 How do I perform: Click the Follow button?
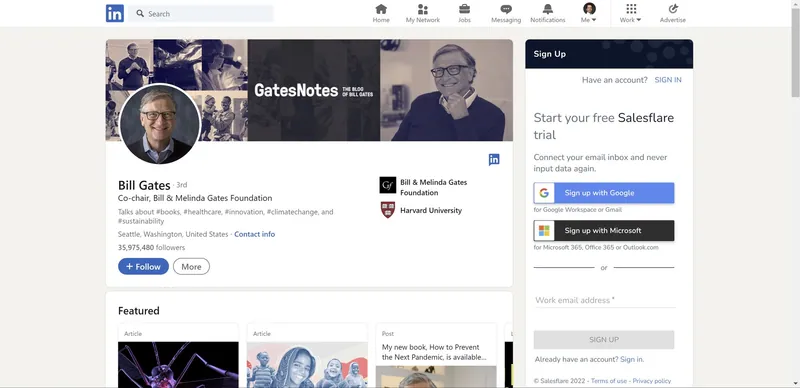pos(143,266)
